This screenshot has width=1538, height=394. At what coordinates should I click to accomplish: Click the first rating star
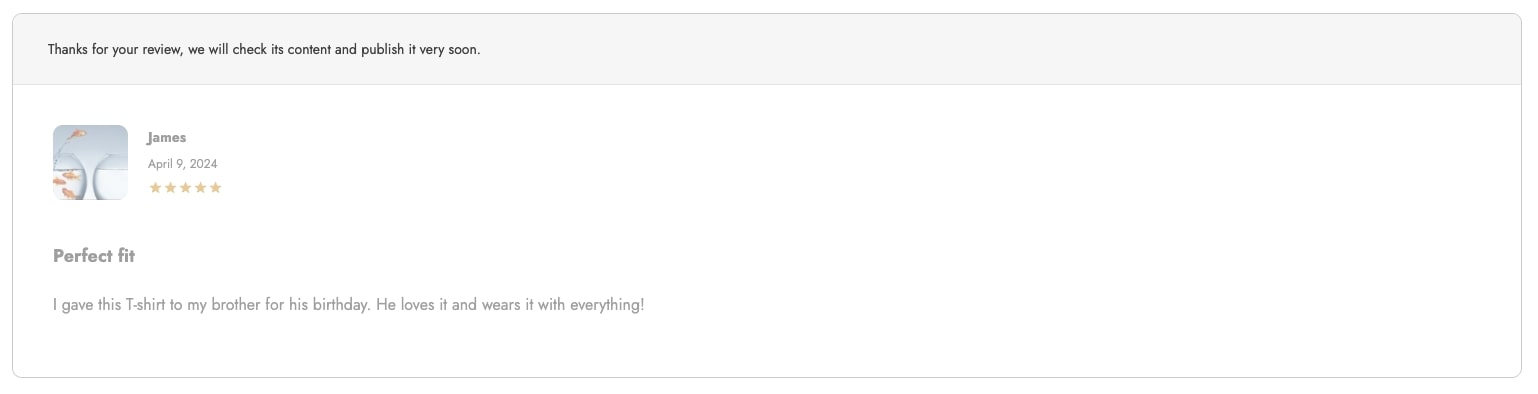click(155, 187)
